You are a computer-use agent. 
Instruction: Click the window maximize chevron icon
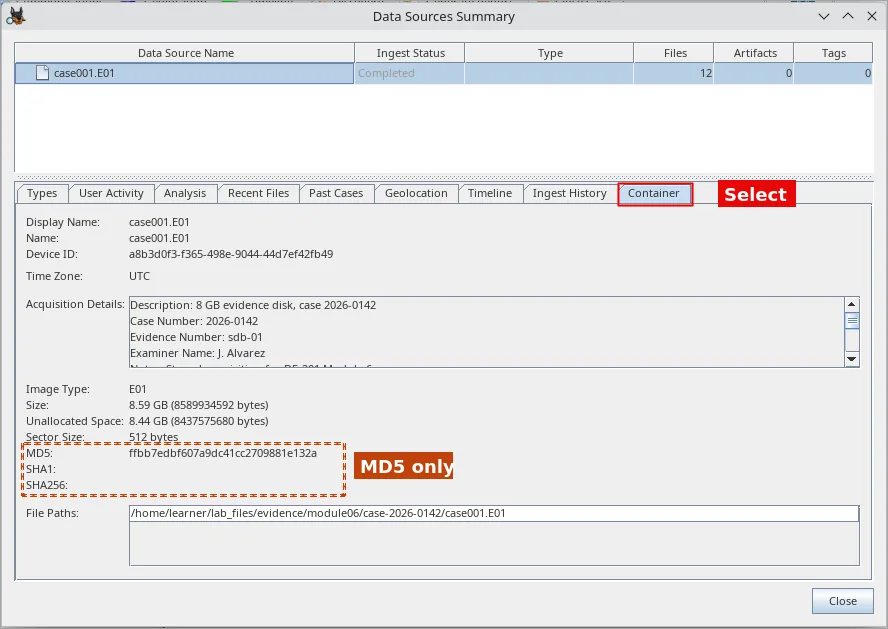[848, 16]
